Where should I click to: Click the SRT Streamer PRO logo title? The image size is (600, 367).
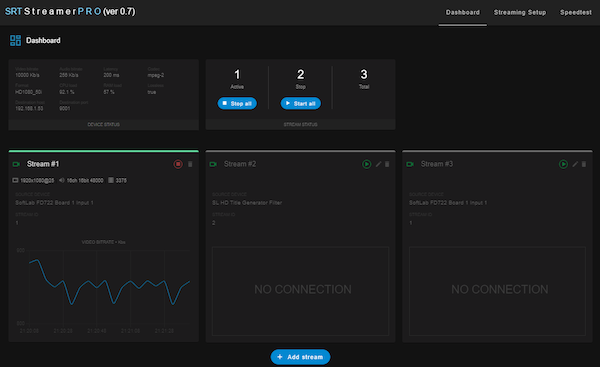70,11
